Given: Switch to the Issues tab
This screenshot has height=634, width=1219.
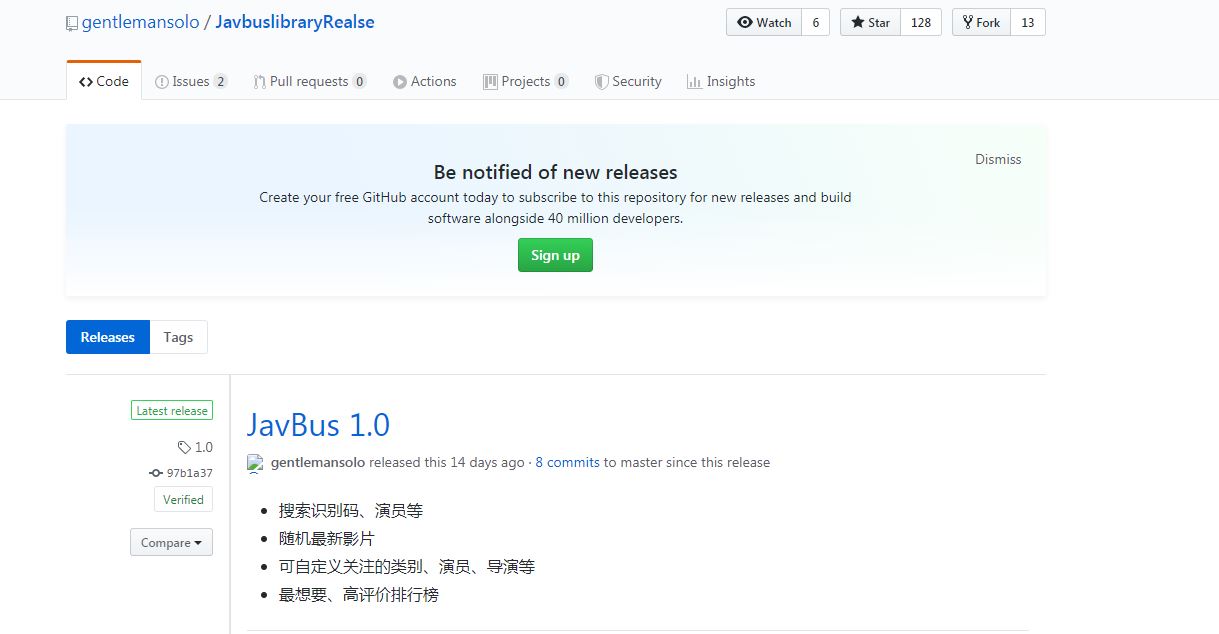Looking at the screenshot, I should tap(191, 81).
